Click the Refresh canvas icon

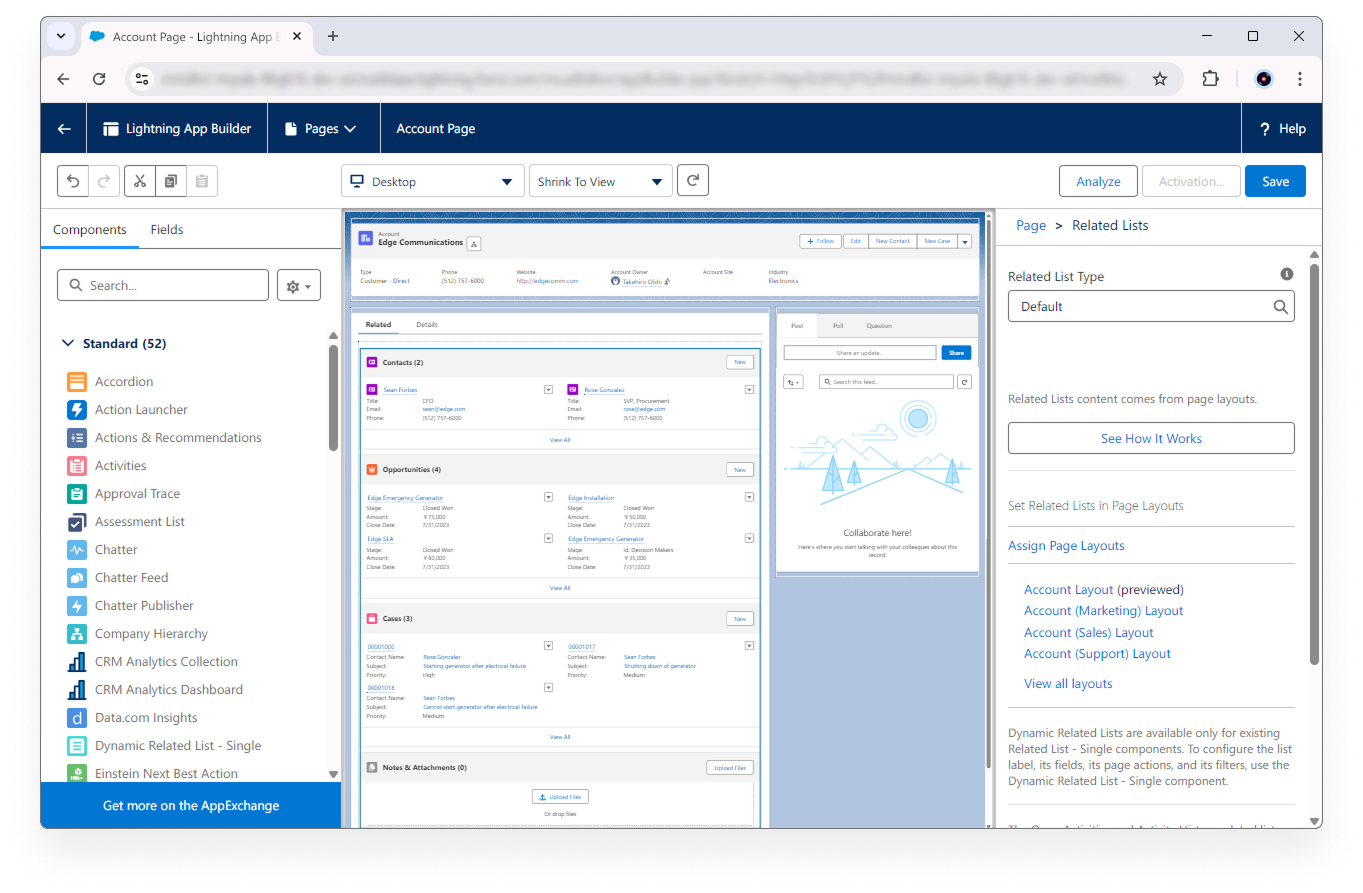click(693, 181)
